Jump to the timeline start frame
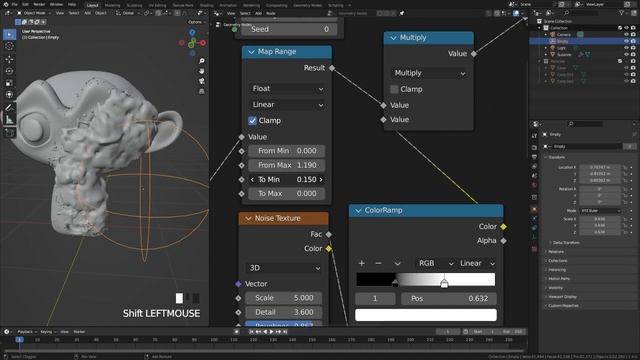This screenshot has height=360, width=640. [x=251, y=332]
